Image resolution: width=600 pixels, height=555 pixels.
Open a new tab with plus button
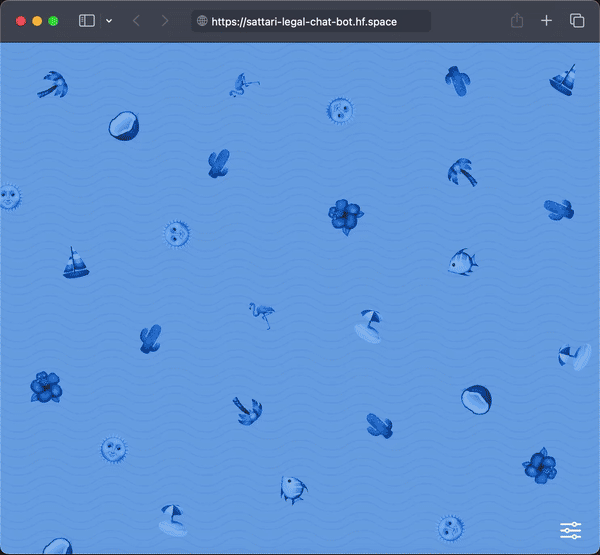point(547,21)
